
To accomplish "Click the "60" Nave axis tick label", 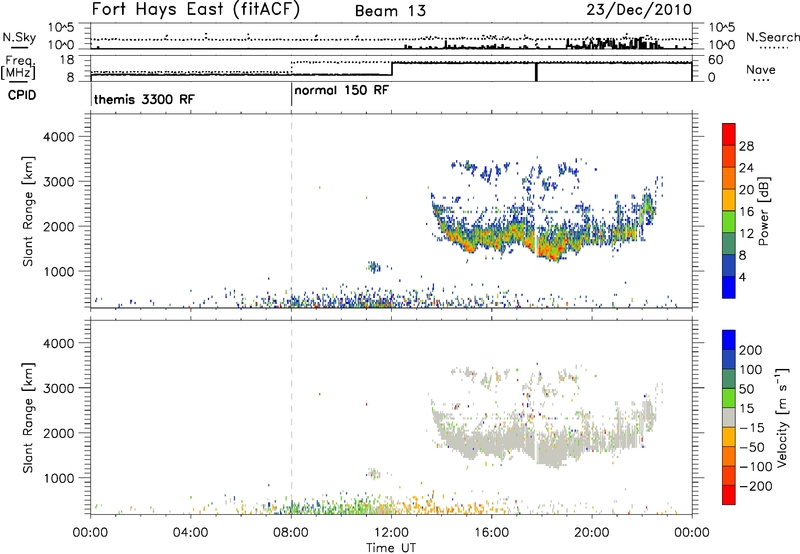I will tap(716, 60).
